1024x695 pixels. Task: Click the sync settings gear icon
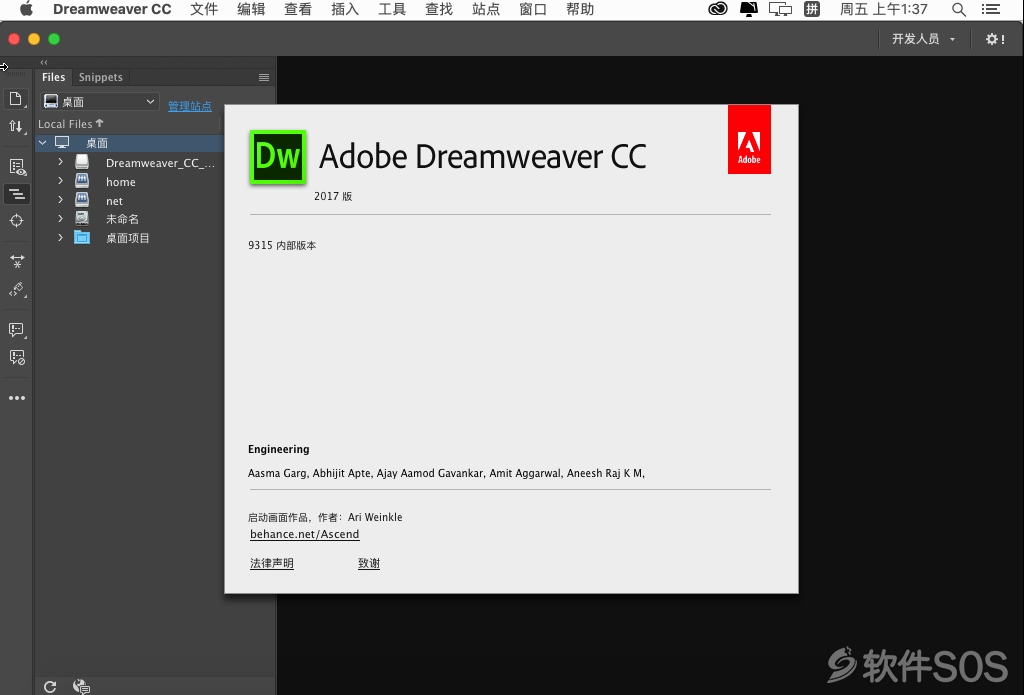tap(995, 39)
